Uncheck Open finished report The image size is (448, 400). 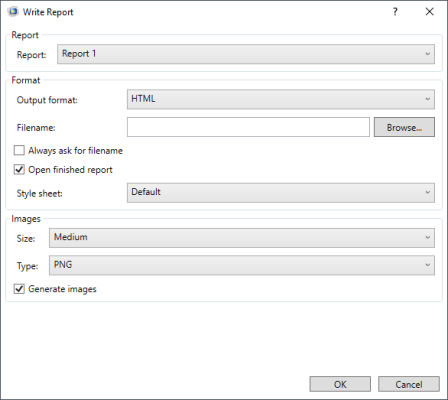coord(19,169)
